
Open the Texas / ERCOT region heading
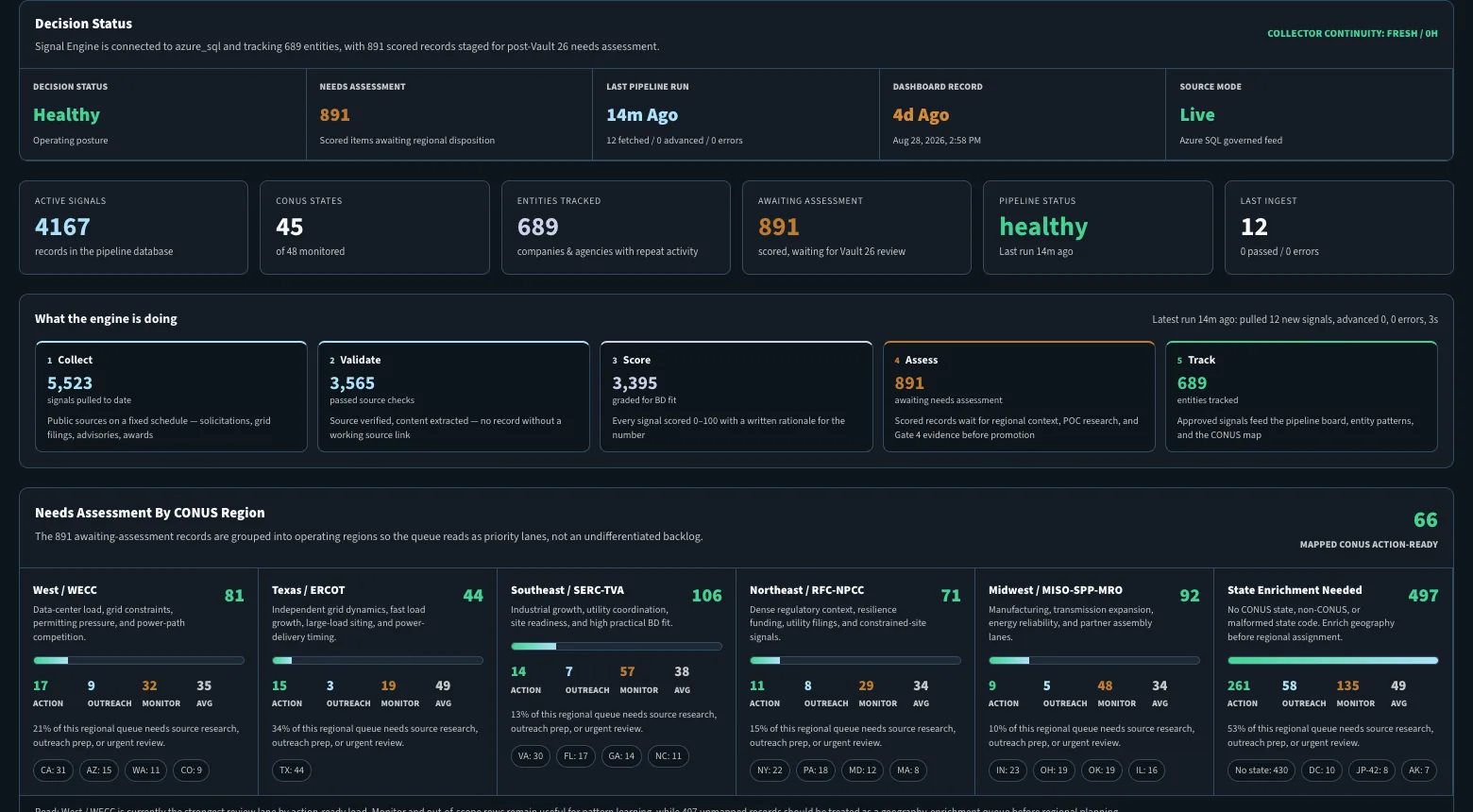[309, 590]
